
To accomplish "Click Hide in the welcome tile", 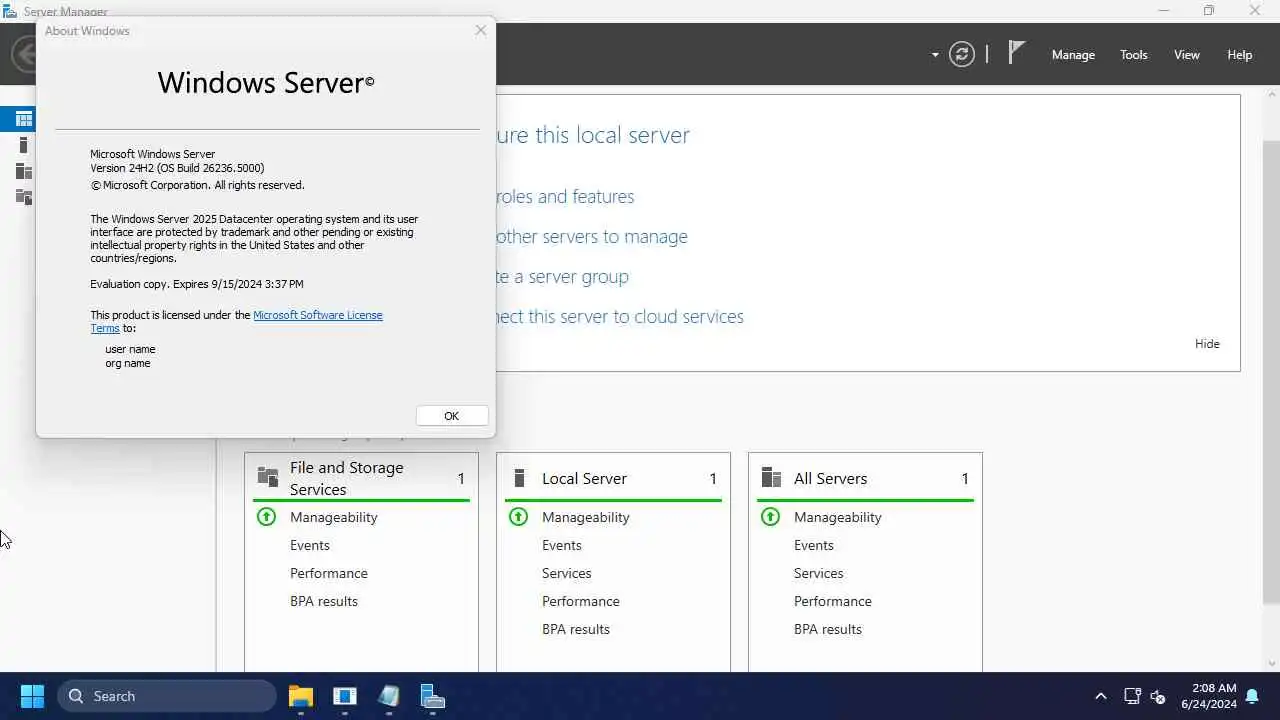I will 1207,344.
